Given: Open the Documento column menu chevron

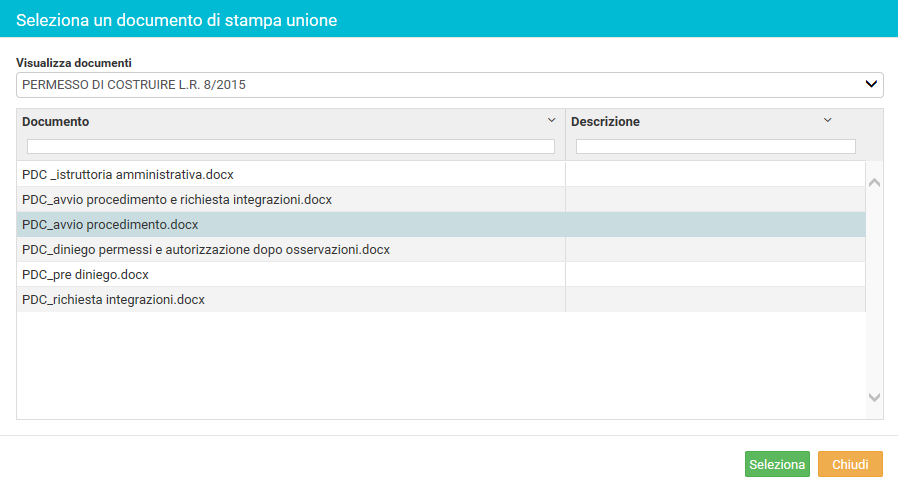Looking at the screenshot, I should coord(552,120).
